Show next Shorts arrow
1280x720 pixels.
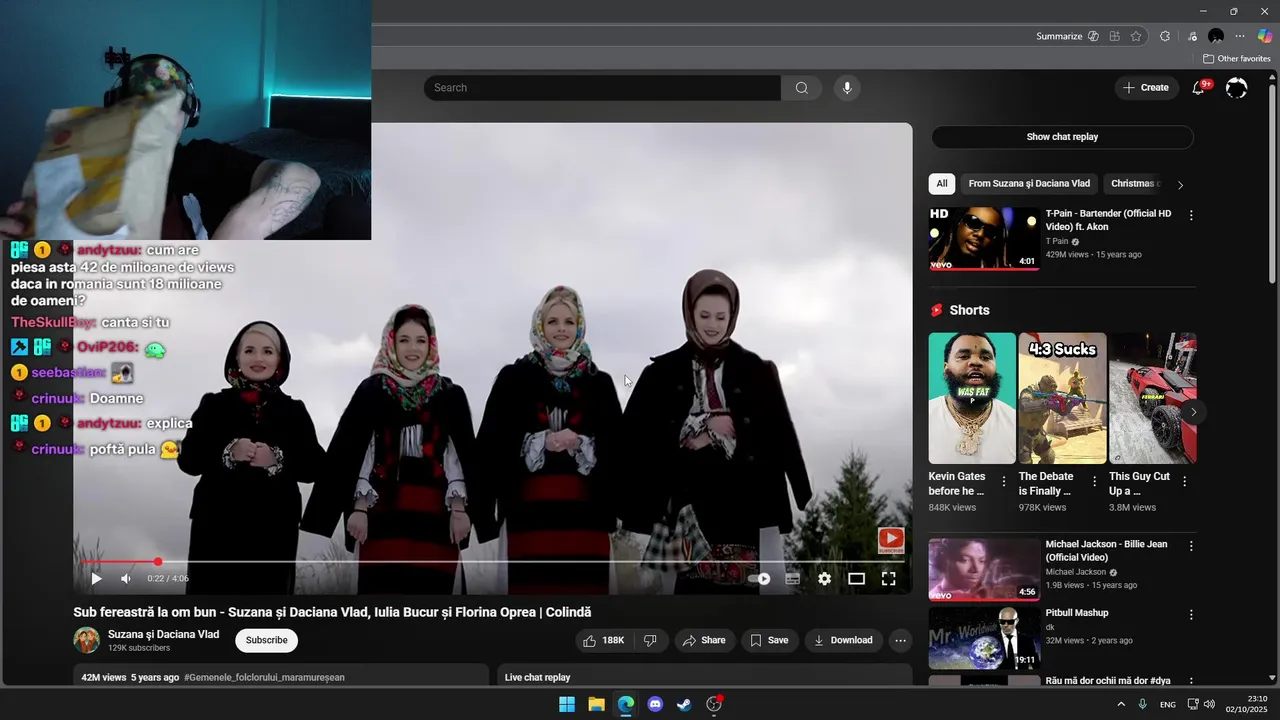1193,412
